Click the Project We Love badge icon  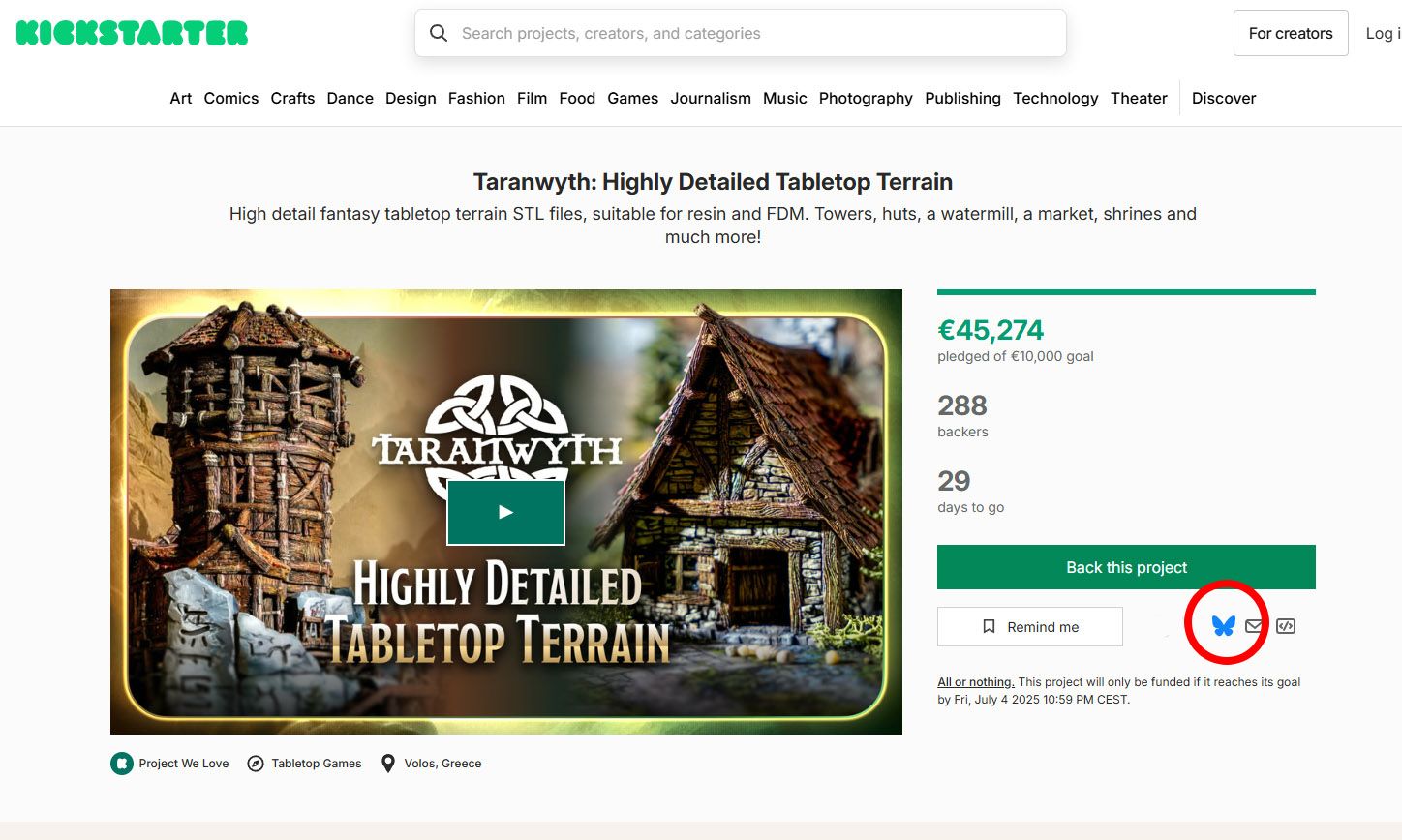point(121,764)
